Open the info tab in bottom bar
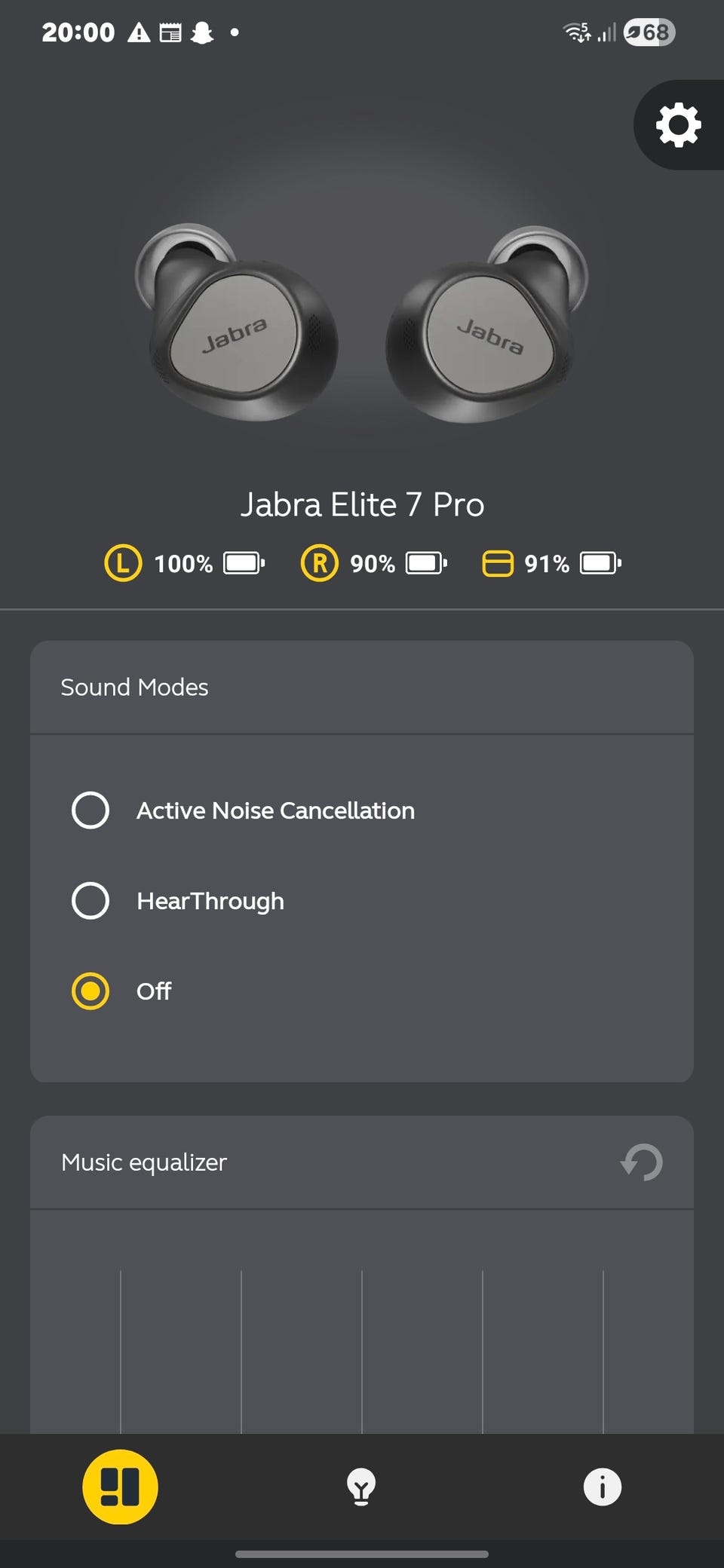This screenshot has width=724, height=1568. tap(603, 1487)
